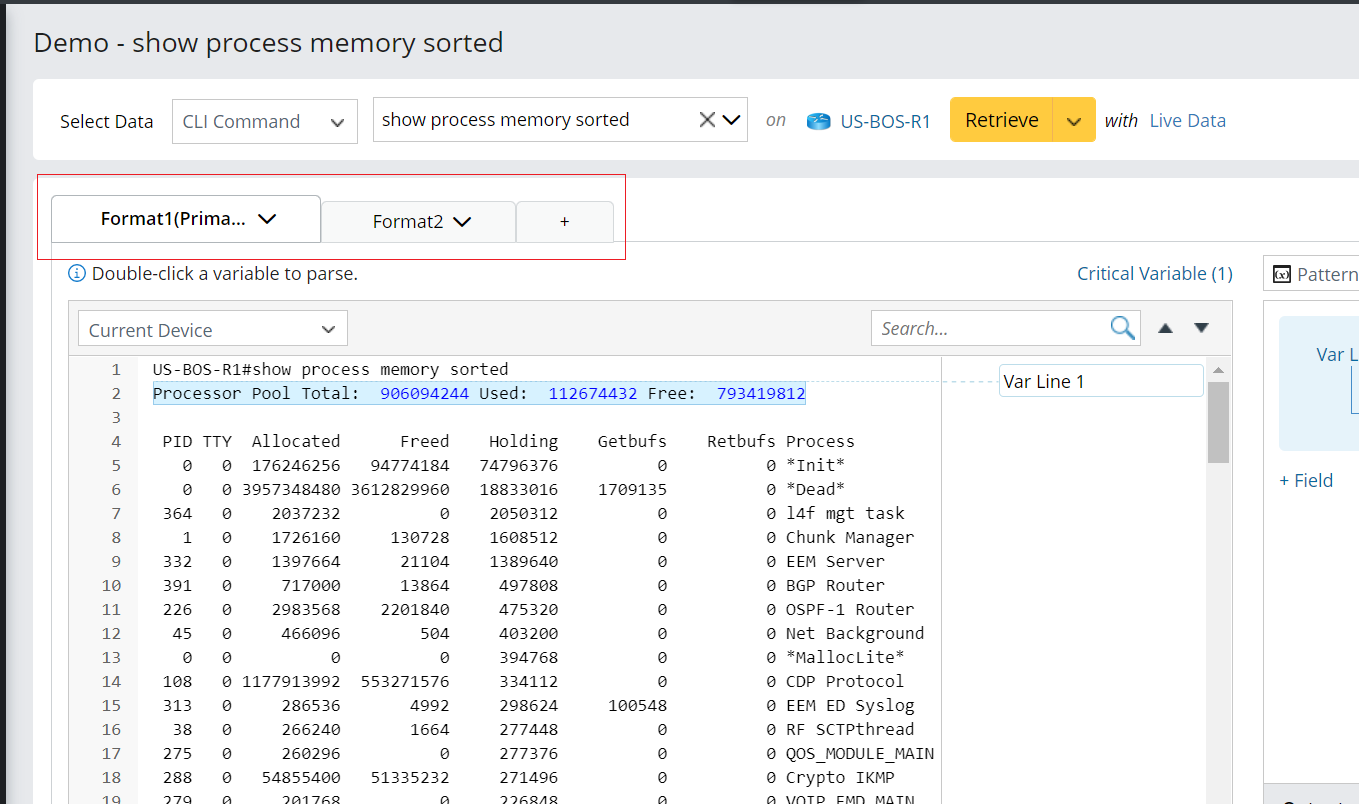This screenshot has width=1359, height=804.
Task: Click the Retrieve button
Action: click(1001, 119)
